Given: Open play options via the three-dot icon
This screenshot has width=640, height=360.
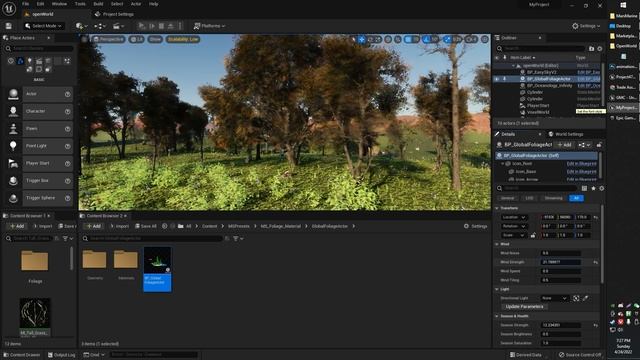Looking at the screenshot, I should (180, 26).
